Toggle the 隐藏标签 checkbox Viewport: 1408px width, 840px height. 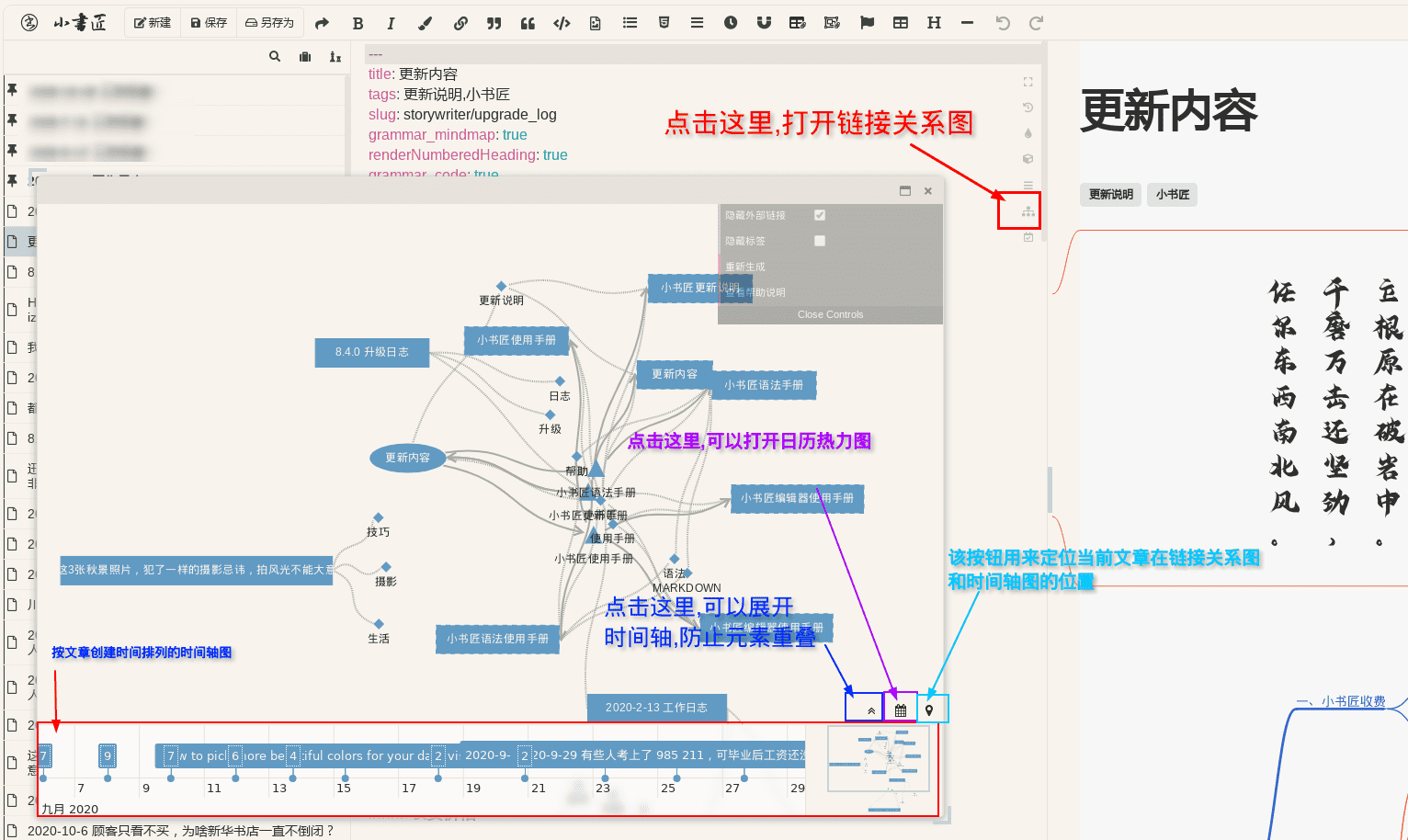(820, 241)
